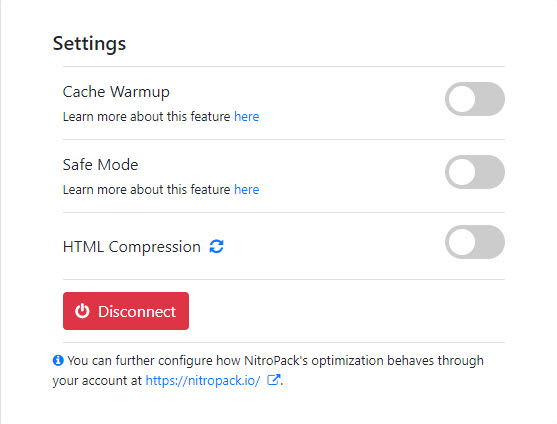Click 'Learn more about this feature' under Safe Mode
Viewport: 557px width, 424px height.
pyautogui.click(x=146, y=189)
